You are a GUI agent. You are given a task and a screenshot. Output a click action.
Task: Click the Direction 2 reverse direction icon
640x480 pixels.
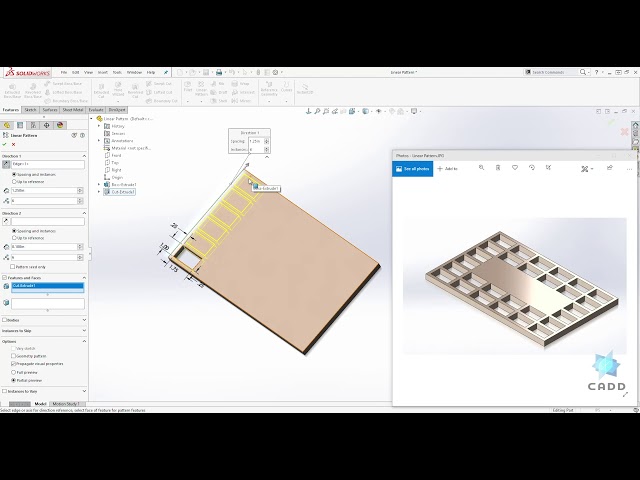[x=6, y=221]
